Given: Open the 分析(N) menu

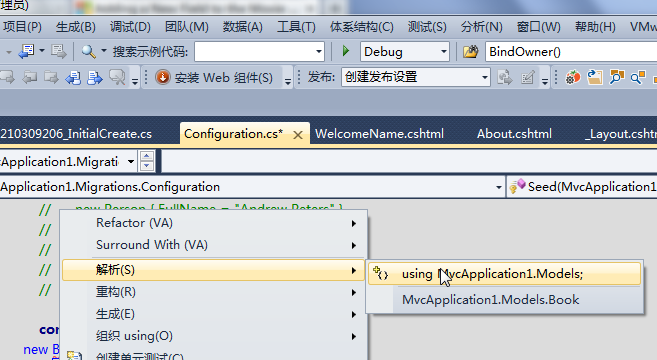Looking at the screenshot, I should [481, 27].
